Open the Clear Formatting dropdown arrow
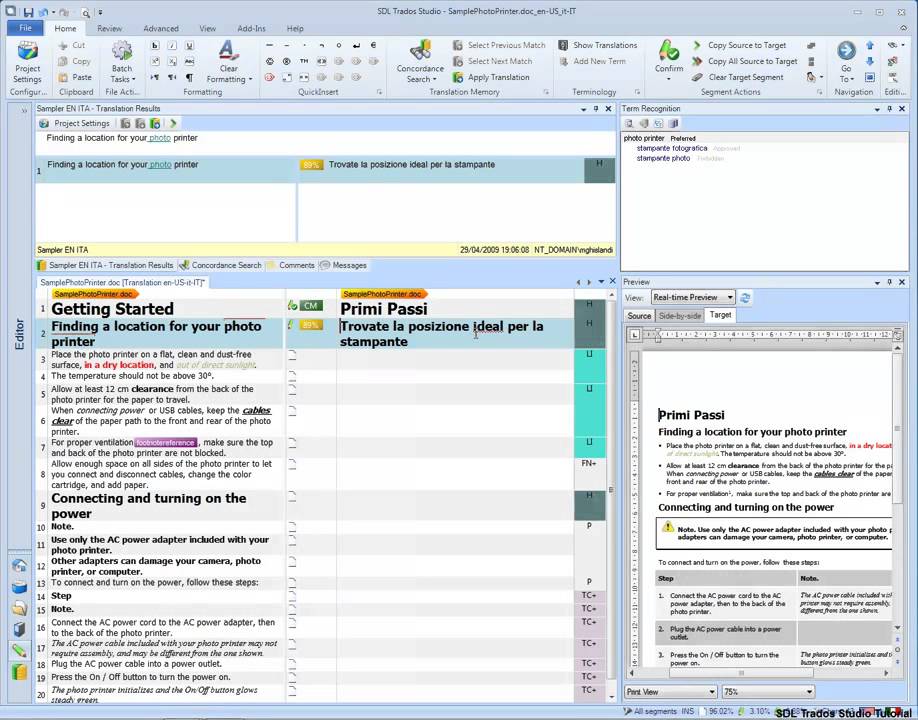 (x=251, y=79)
